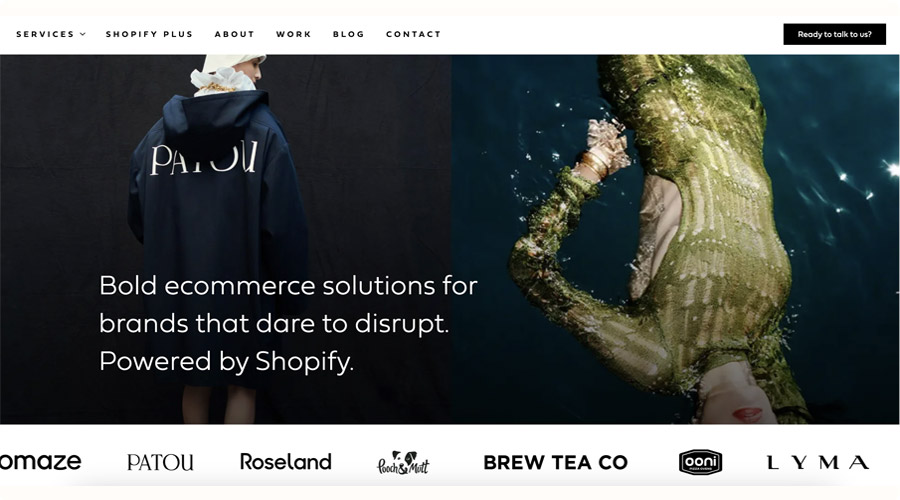This screenshot has width=900, height=500.
Task: Open the Shopify Plus page
Action: tap(149, 34)
